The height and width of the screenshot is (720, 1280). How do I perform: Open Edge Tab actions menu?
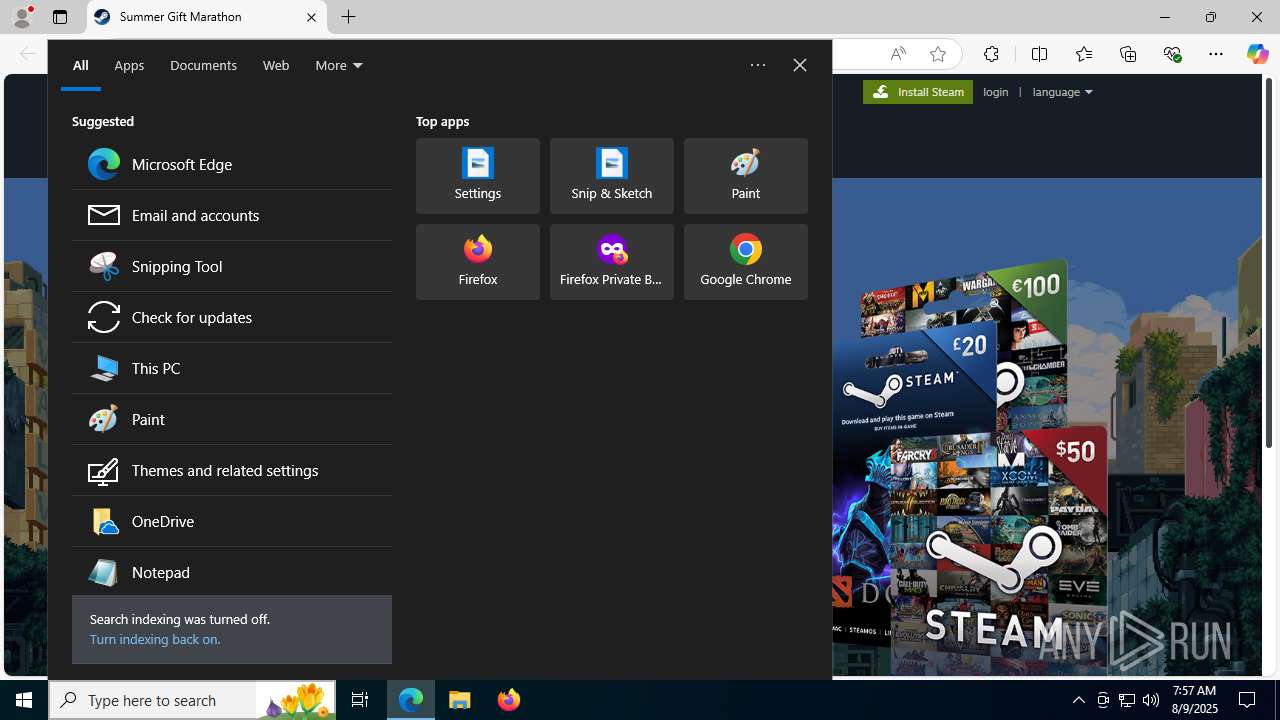[x=60, y=17]
